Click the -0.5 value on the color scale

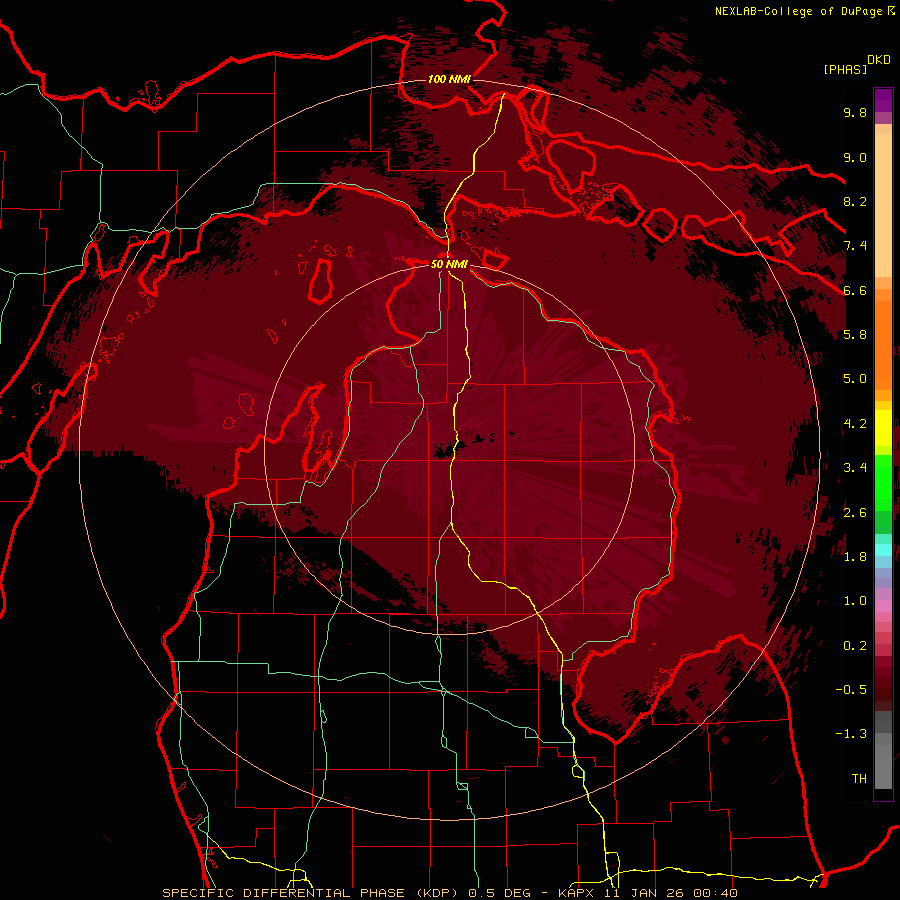click(x=851, y=690)
